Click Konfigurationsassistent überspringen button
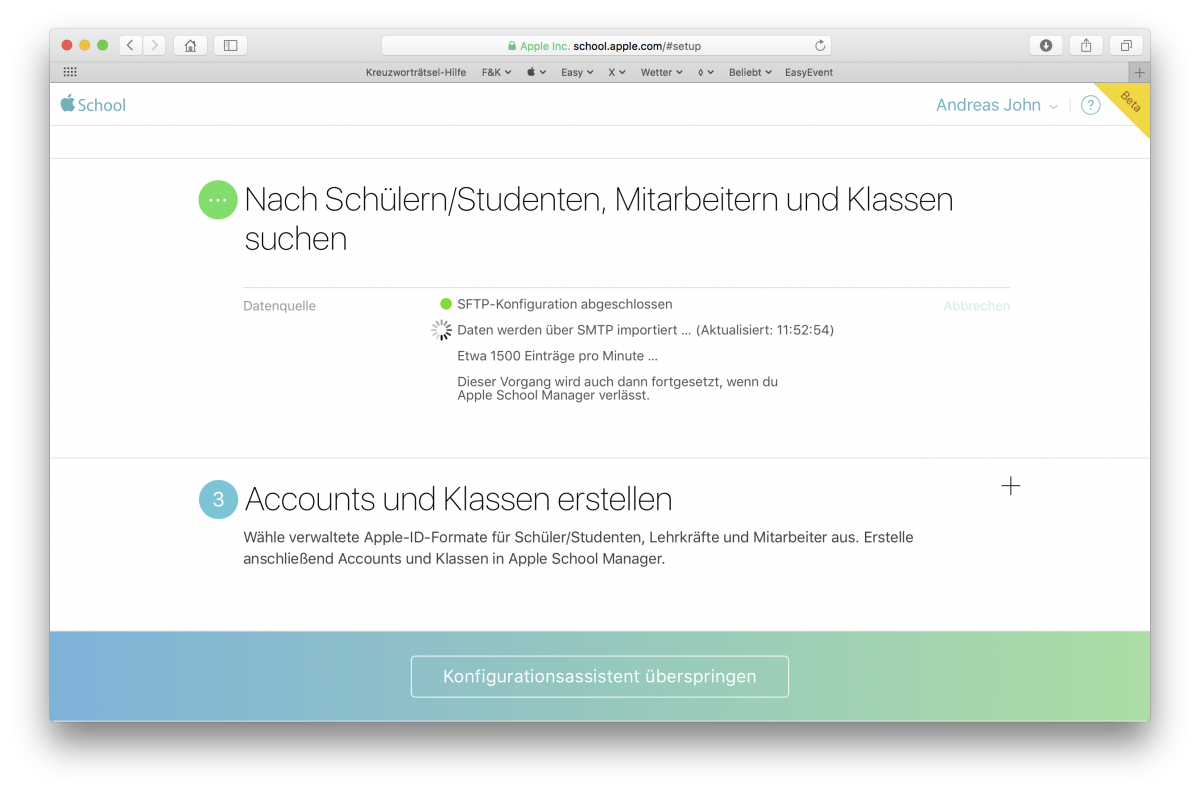 pyautogui.click(x=600, y=677)
